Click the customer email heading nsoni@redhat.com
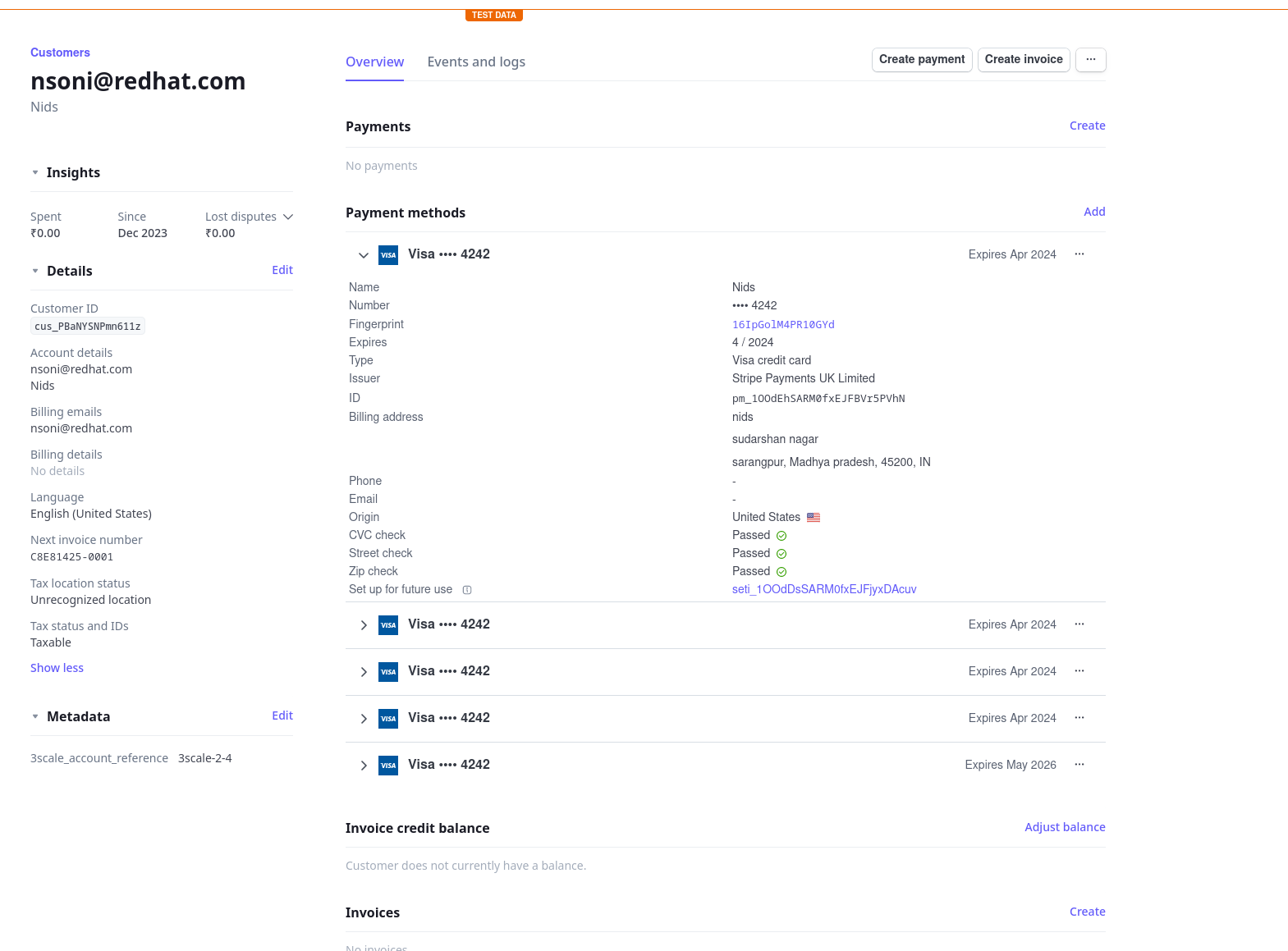Image resolution: width=1288 pixels, height=951 pixels. click(x=138, y=81)
